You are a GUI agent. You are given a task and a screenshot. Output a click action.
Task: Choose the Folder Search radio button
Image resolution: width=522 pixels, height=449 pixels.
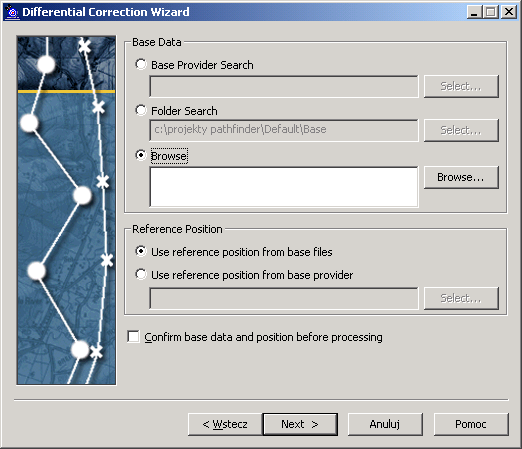tap(141, 110)
